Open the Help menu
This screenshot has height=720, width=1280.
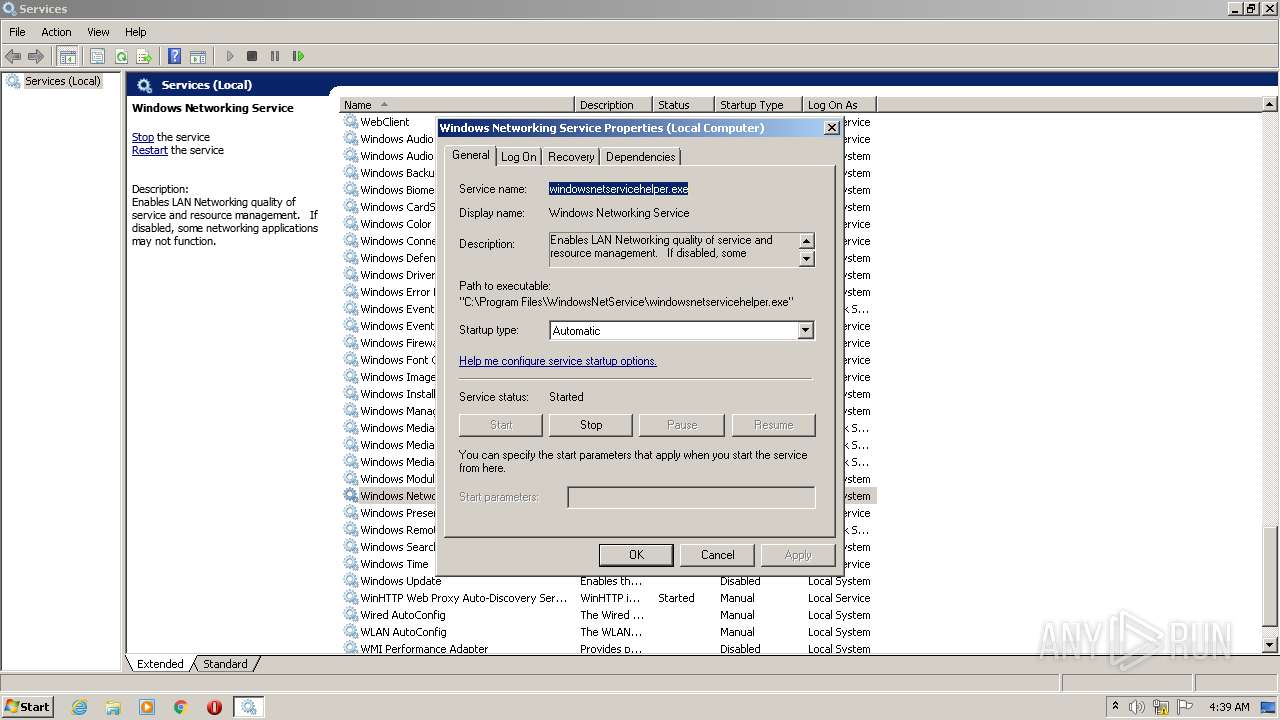tap(136, 32)
